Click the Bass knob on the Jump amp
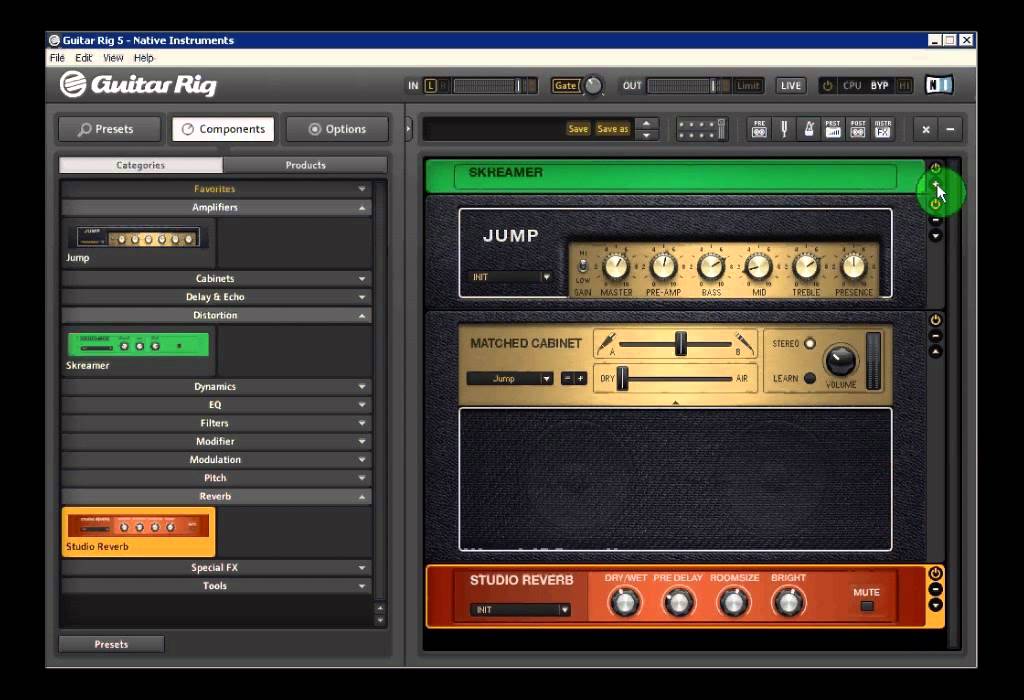This screenshot has width=1024, height=700. pyautogui.click(x=711, y=267)
